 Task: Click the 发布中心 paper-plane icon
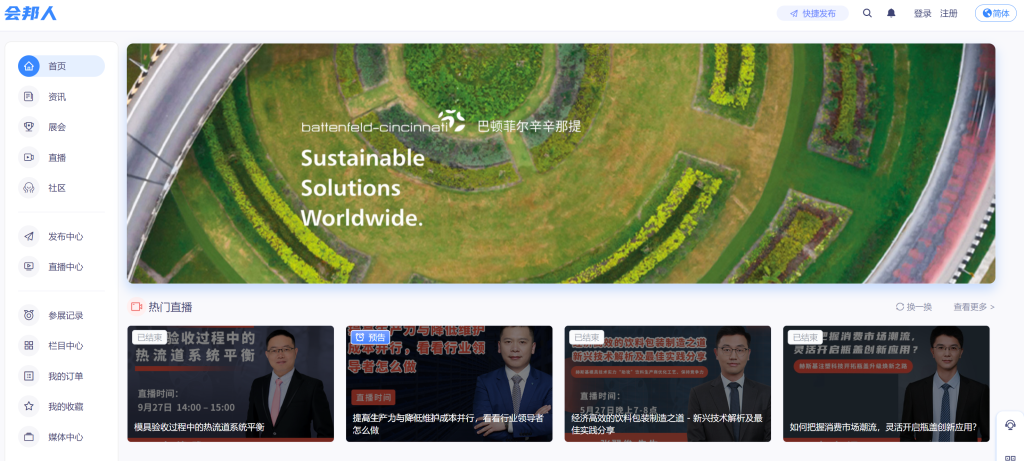(29, 237)
